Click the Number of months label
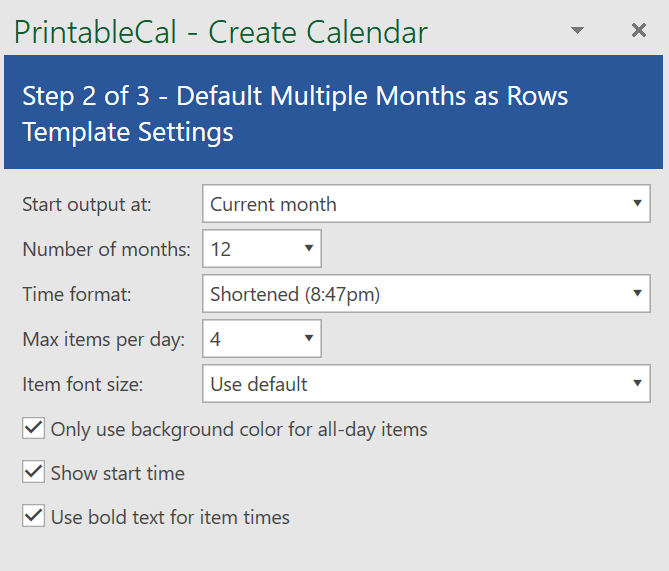This screenshot has width=669, height=571. tap(106, 249)
